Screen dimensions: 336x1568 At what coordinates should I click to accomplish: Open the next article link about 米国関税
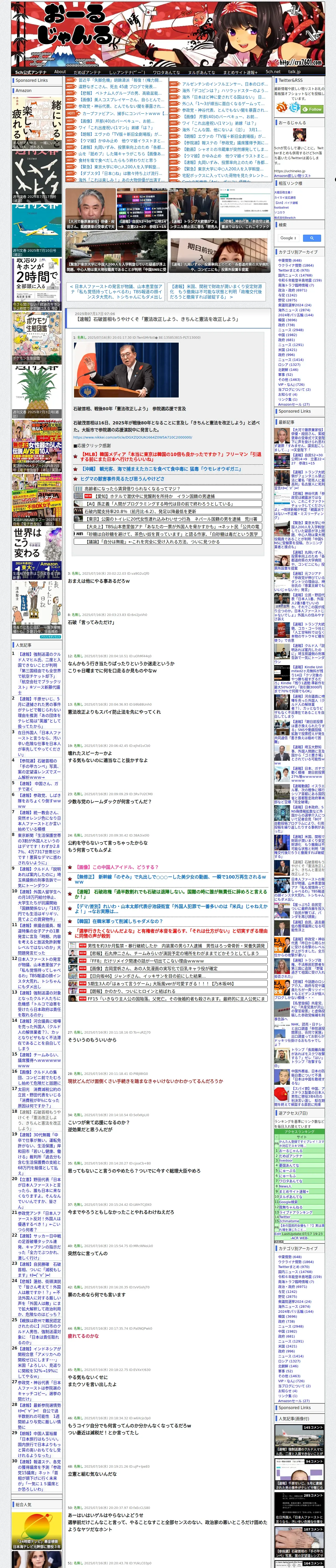[x=216, y=292]
